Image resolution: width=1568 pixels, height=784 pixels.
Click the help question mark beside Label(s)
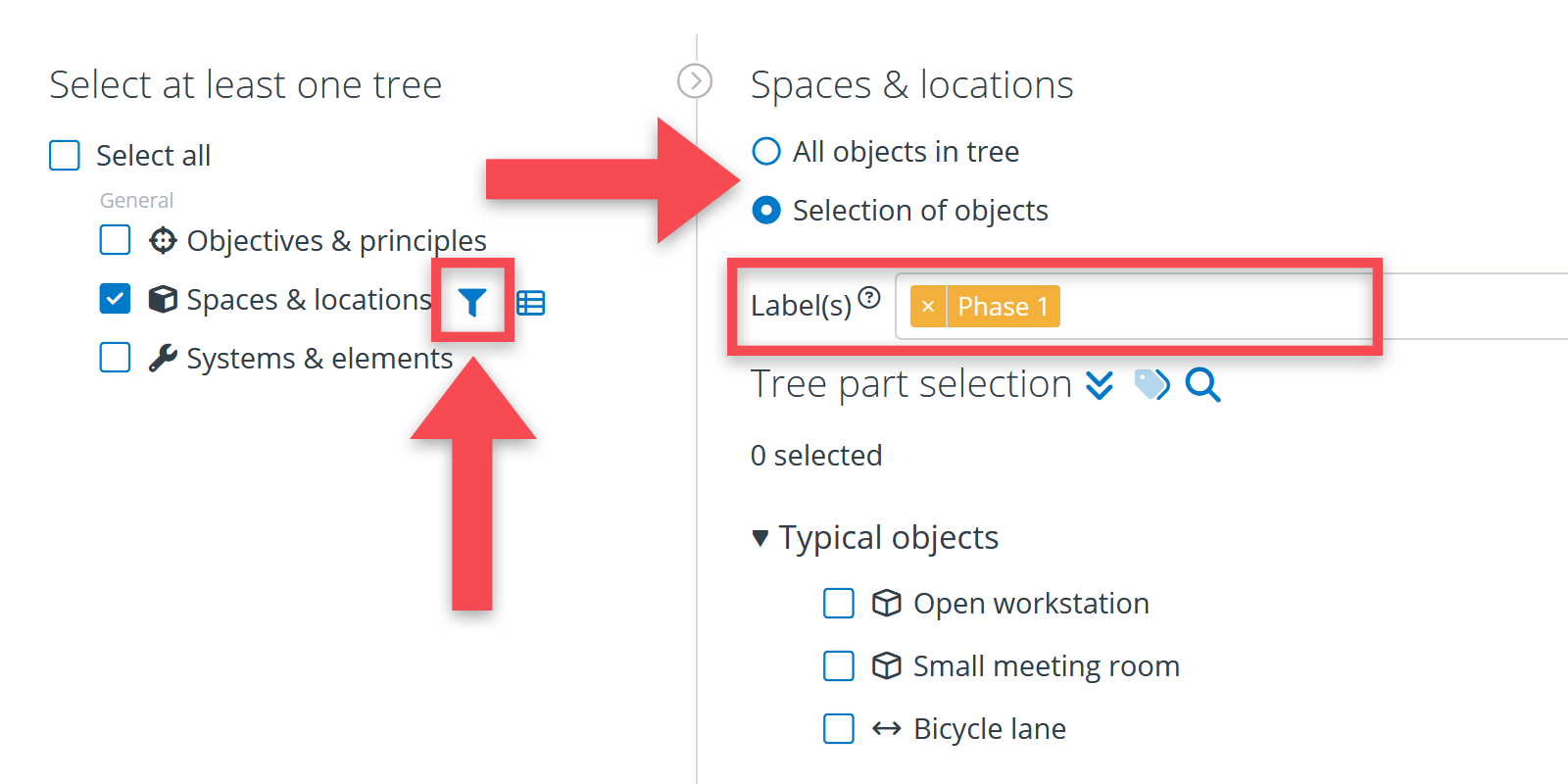click(869, 298)
